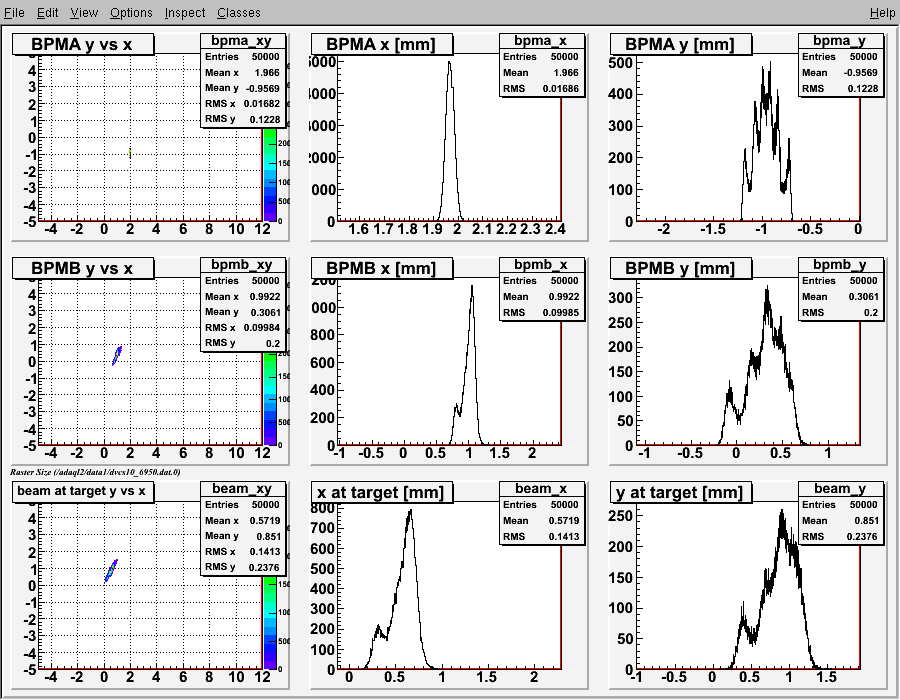
Task: Click Mean 0.851 in beam_y stats
Action: tap(840, 520)
